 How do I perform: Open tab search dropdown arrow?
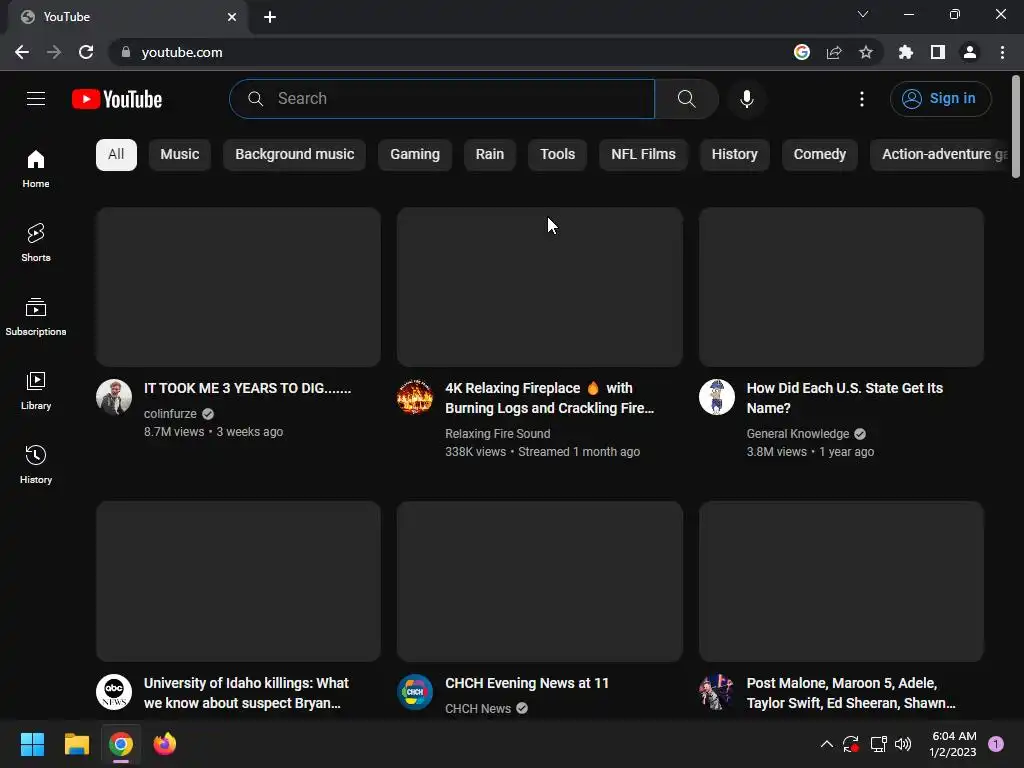coord(863,14)
